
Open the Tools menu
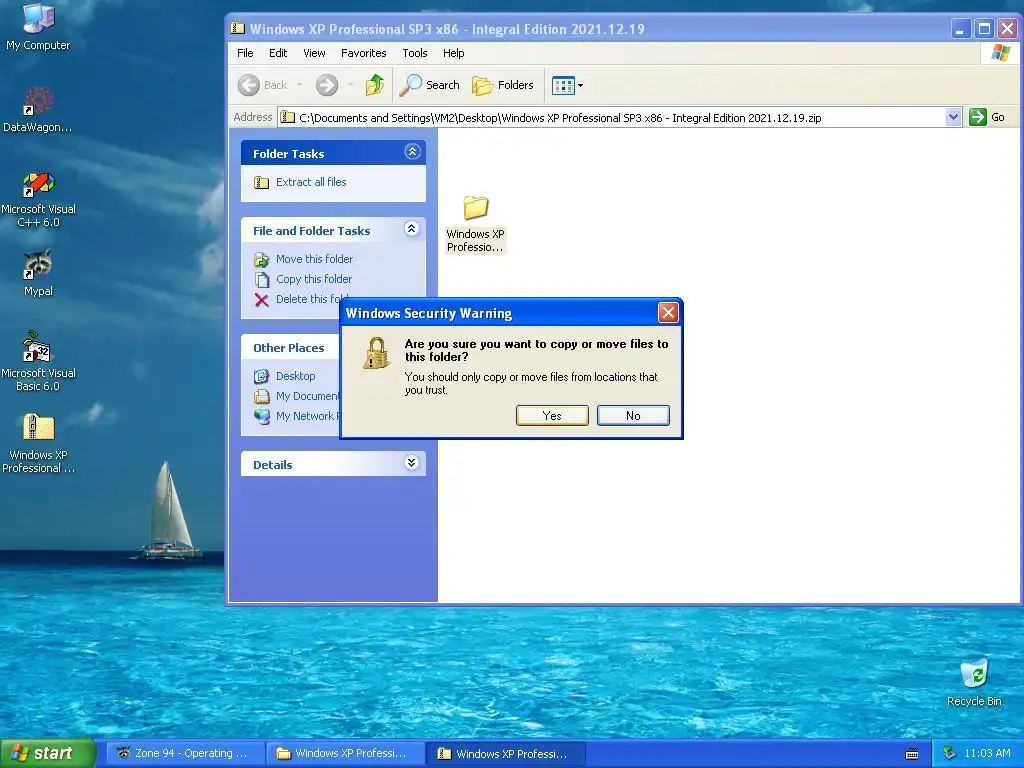(x=415, y=53)
